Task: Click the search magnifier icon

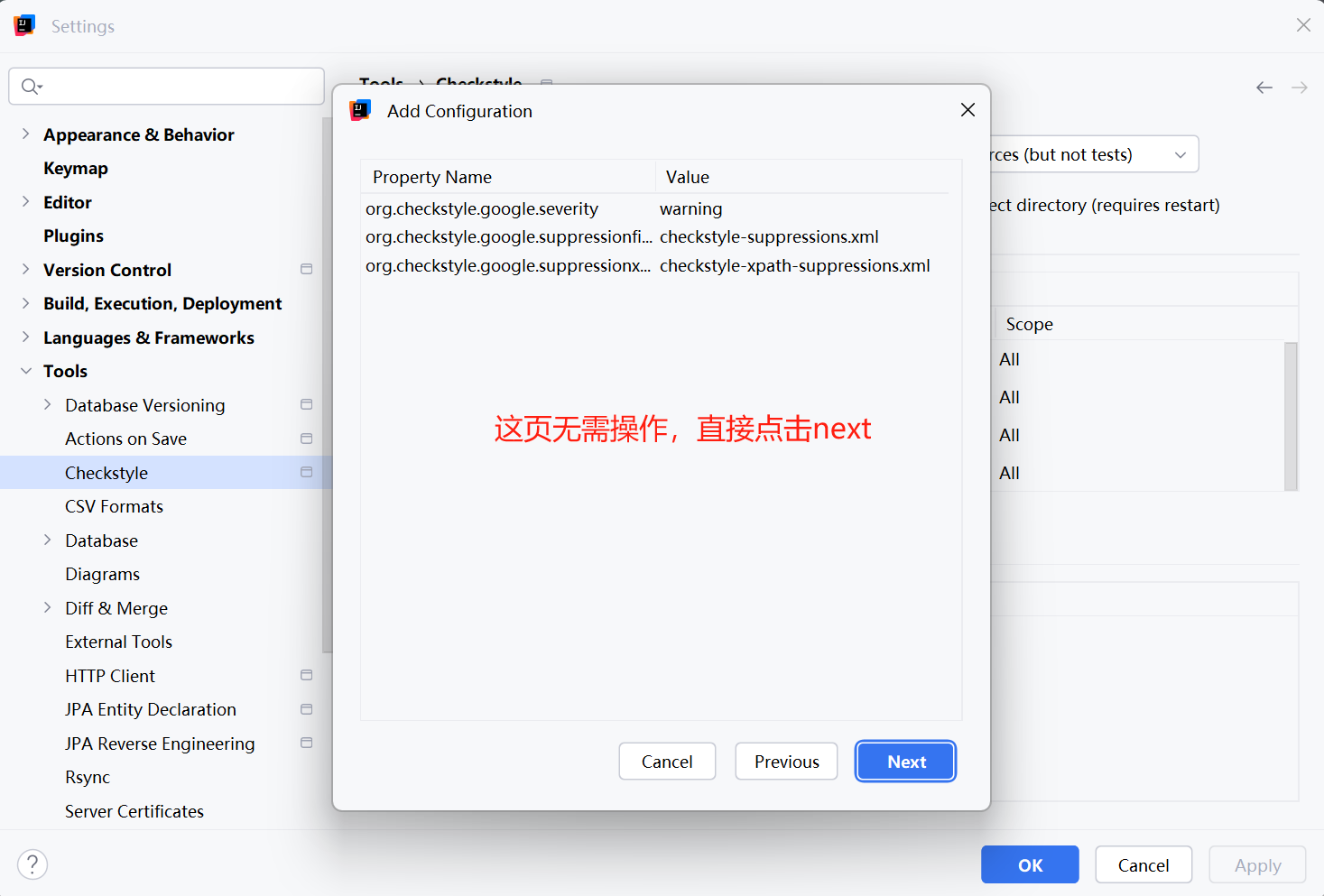Action: coord(31,86)
